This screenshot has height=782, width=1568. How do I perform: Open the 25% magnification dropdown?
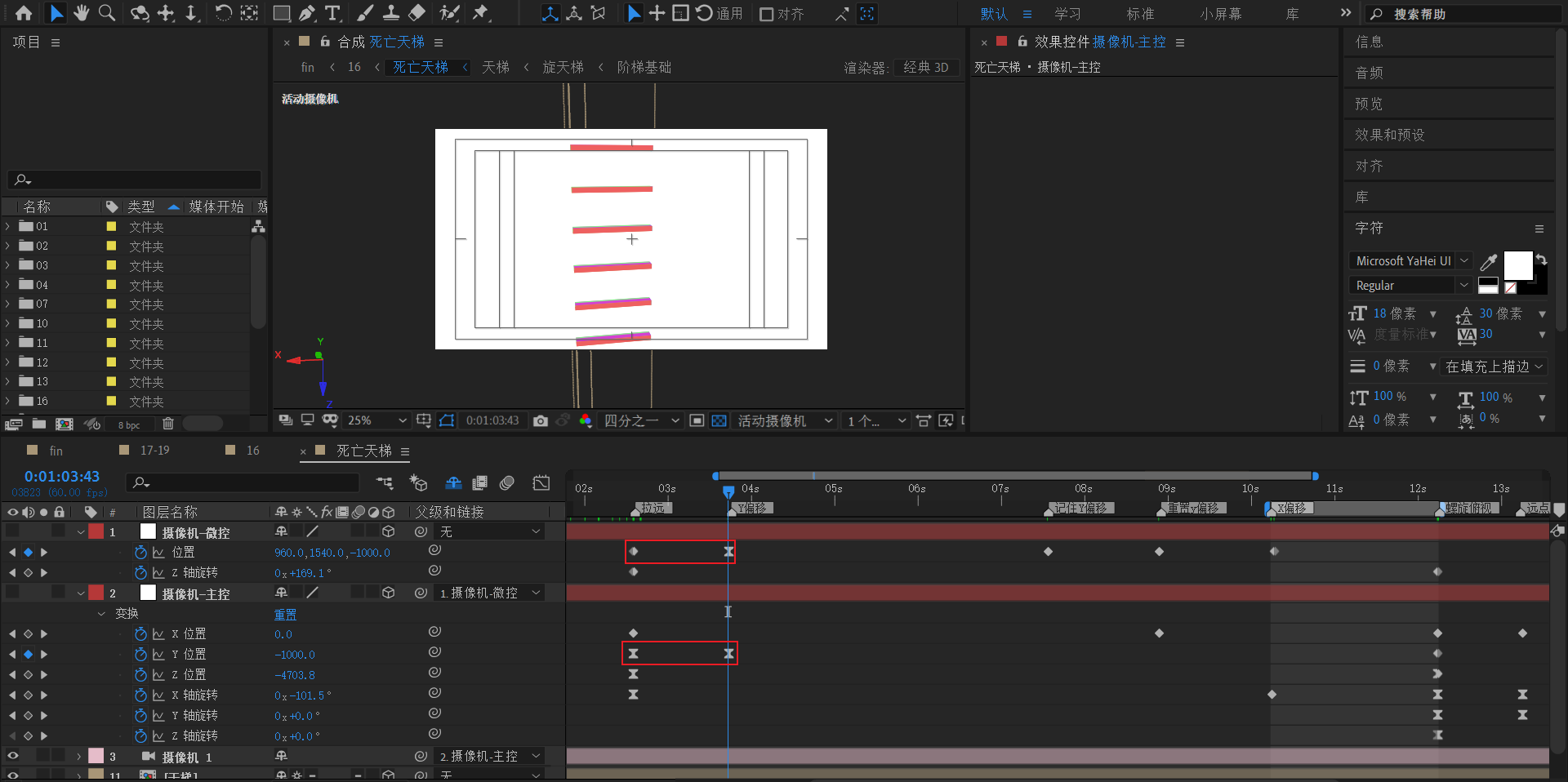pos(376,420)
